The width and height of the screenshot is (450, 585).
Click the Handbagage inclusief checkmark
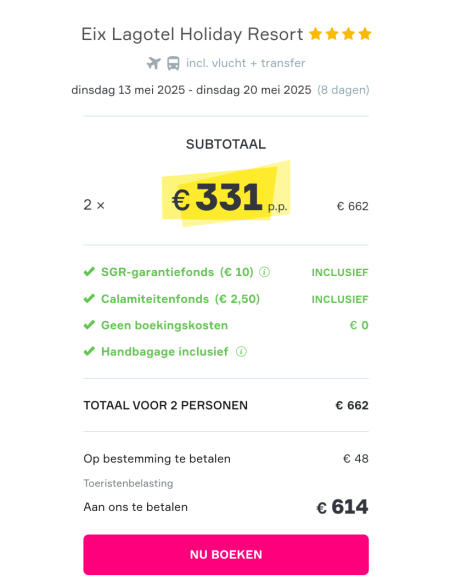[89, 351]
